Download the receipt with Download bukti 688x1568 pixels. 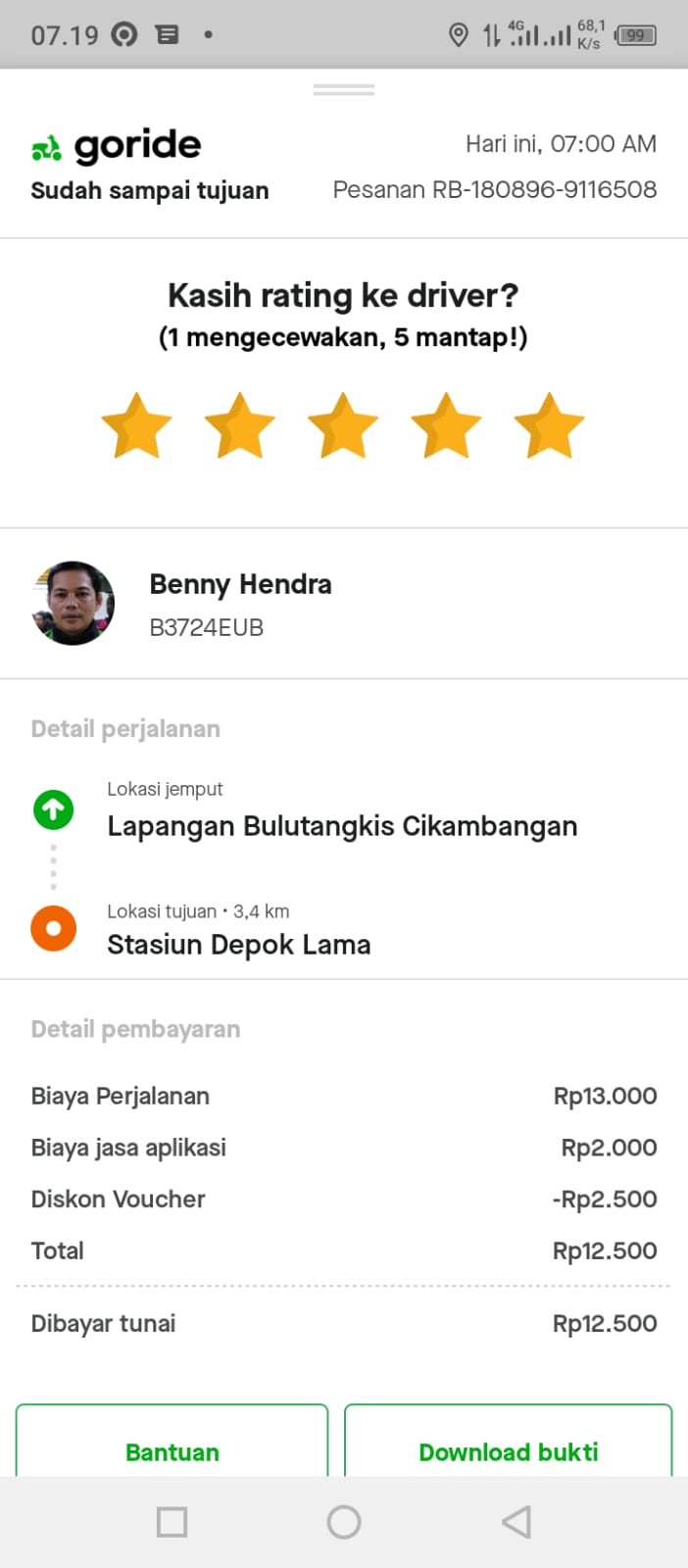(x=508, y=1450)
